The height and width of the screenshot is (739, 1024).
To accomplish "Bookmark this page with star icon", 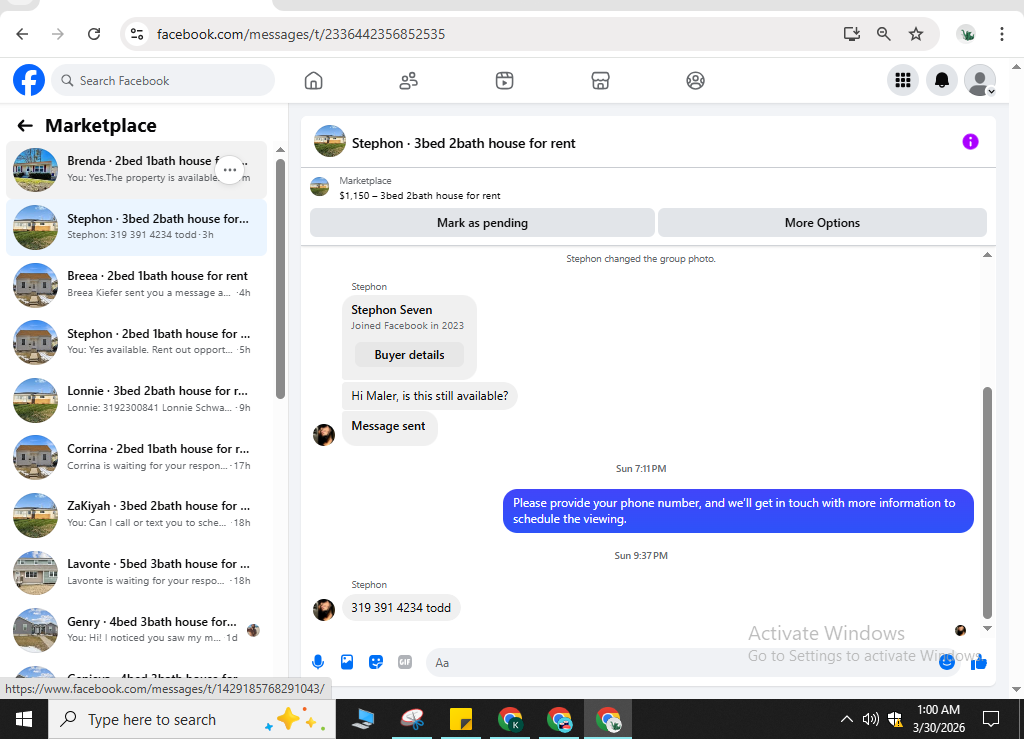I will [916, 34].
